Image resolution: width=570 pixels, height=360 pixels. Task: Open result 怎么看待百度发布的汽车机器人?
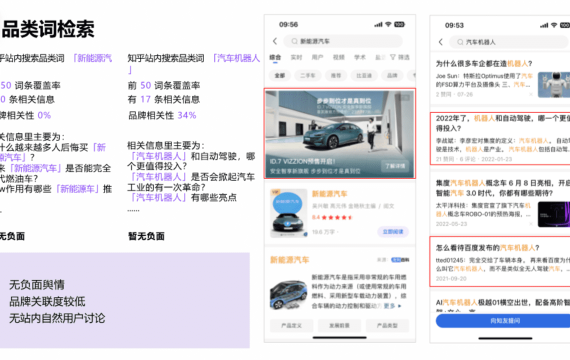tap(488, 248)
